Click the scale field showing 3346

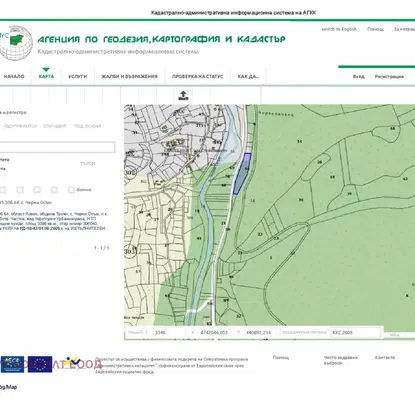click(169, 332)
